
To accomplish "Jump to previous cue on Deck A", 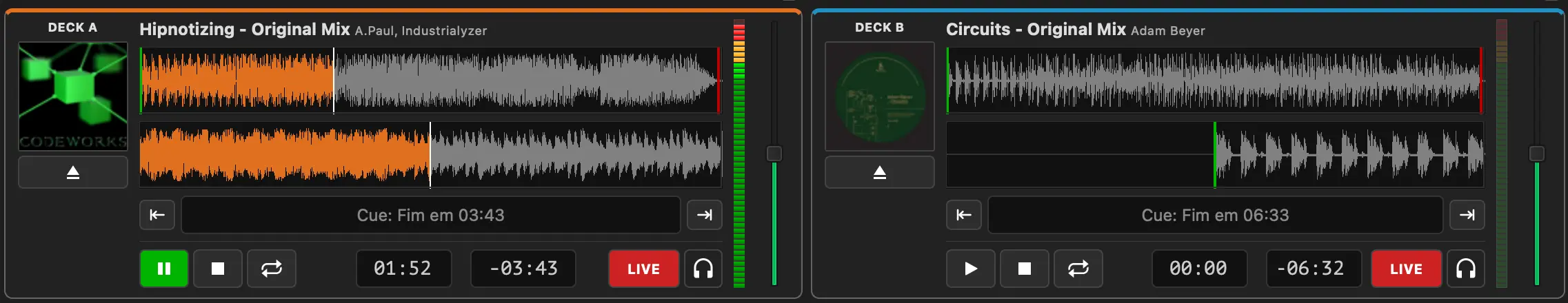I will pos(157,215).
